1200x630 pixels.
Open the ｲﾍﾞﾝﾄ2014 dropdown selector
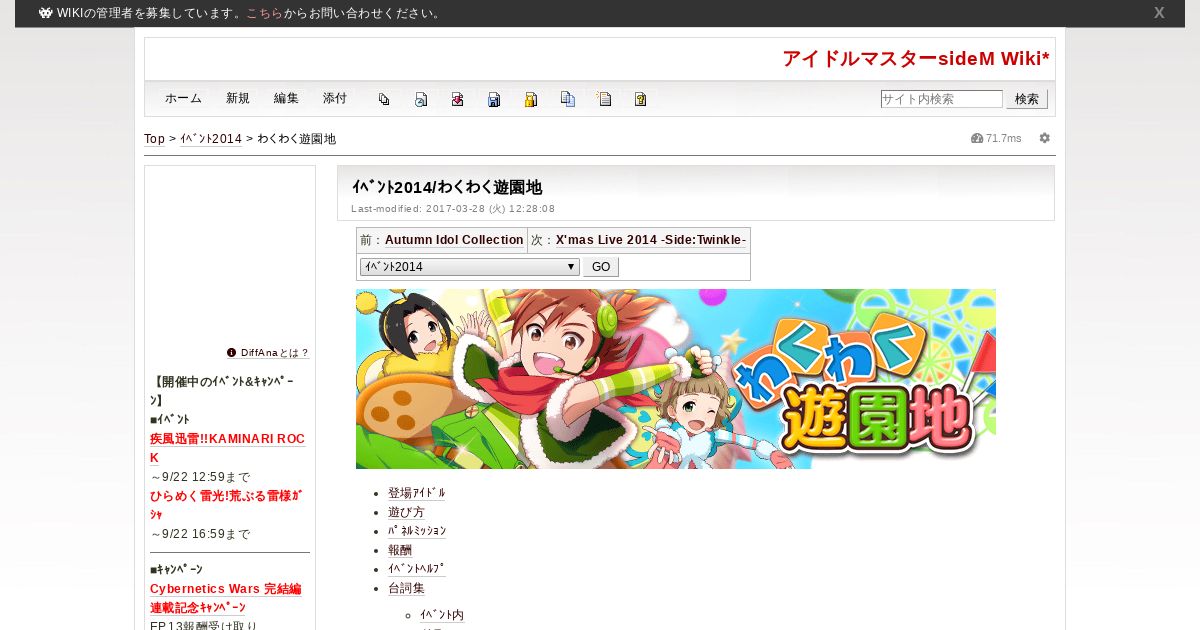(x=470, y=267)
